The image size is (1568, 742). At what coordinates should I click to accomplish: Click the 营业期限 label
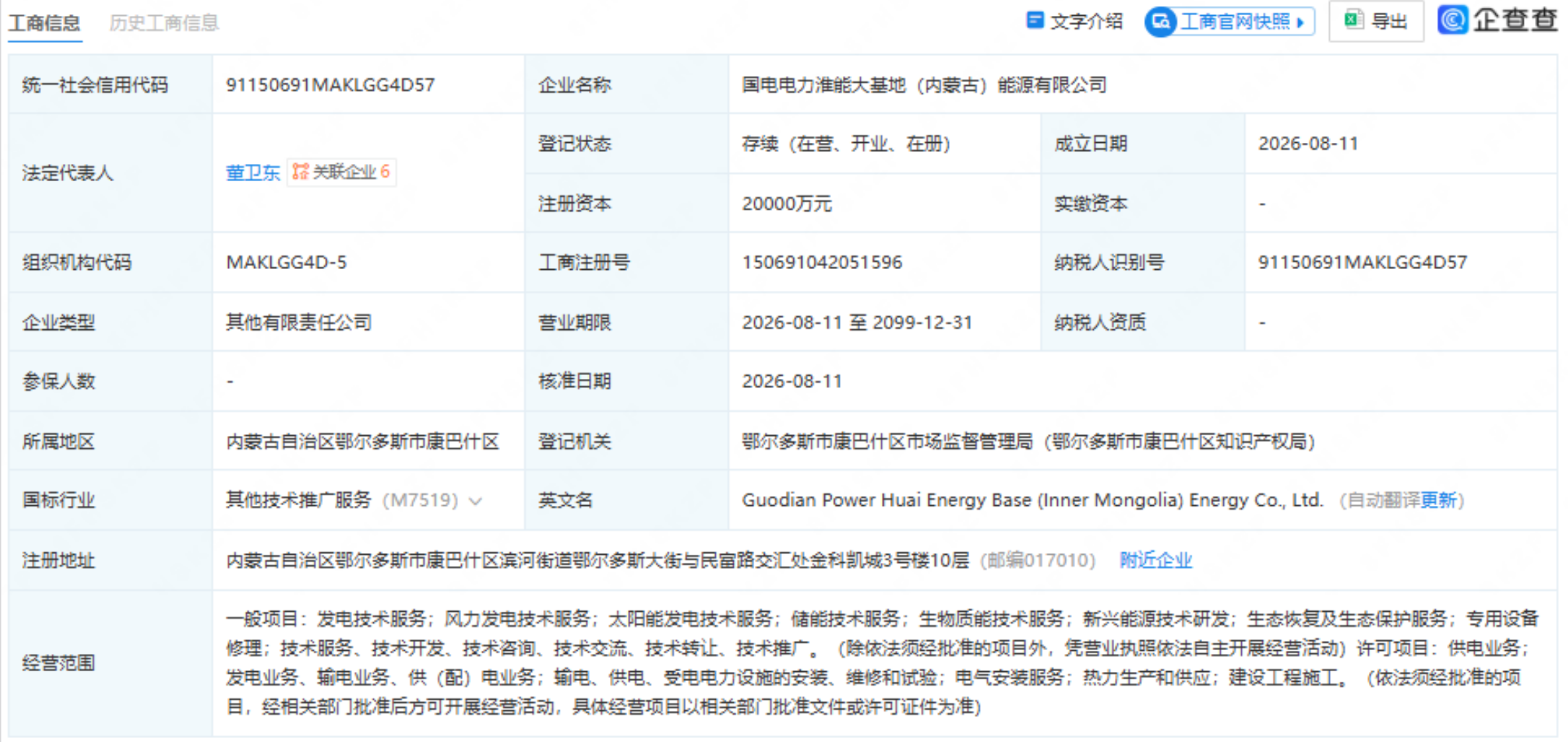click(574, 323)
